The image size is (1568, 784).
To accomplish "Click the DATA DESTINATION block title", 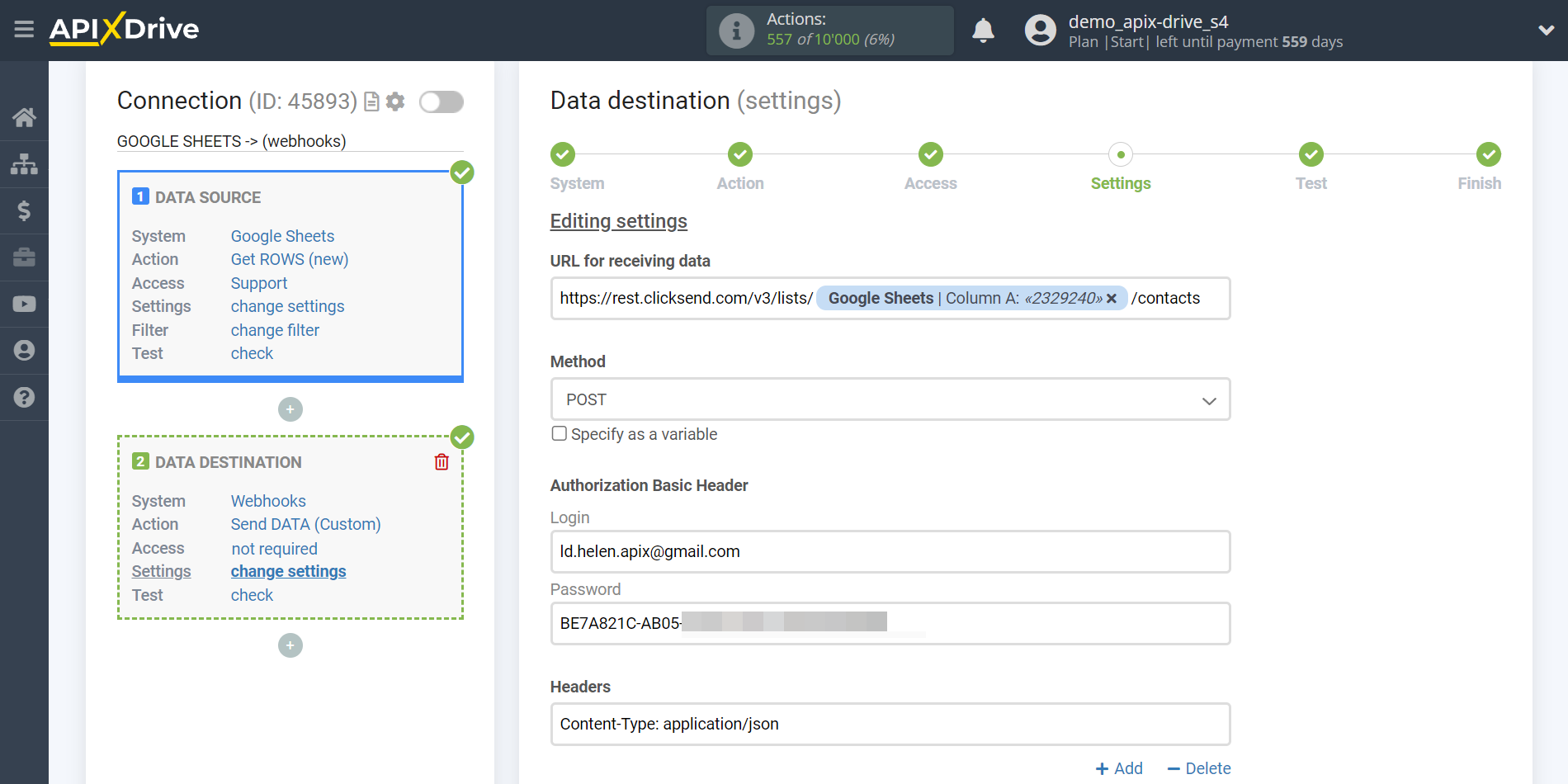I will tap(229, 462).
